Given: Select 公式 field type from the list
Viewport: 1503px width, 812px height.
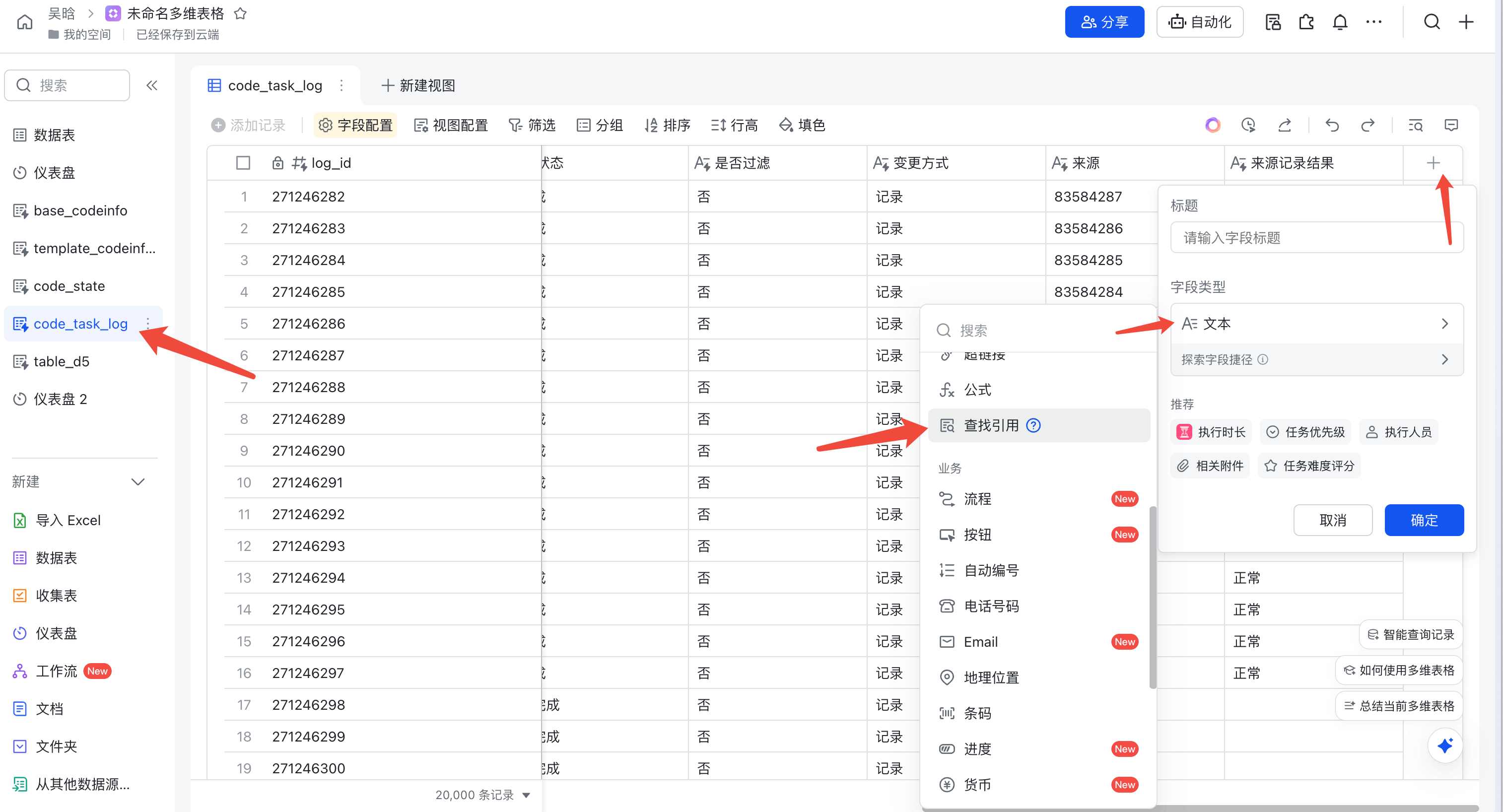Looking at the screenshot, I should click(x=1038, y=390).
